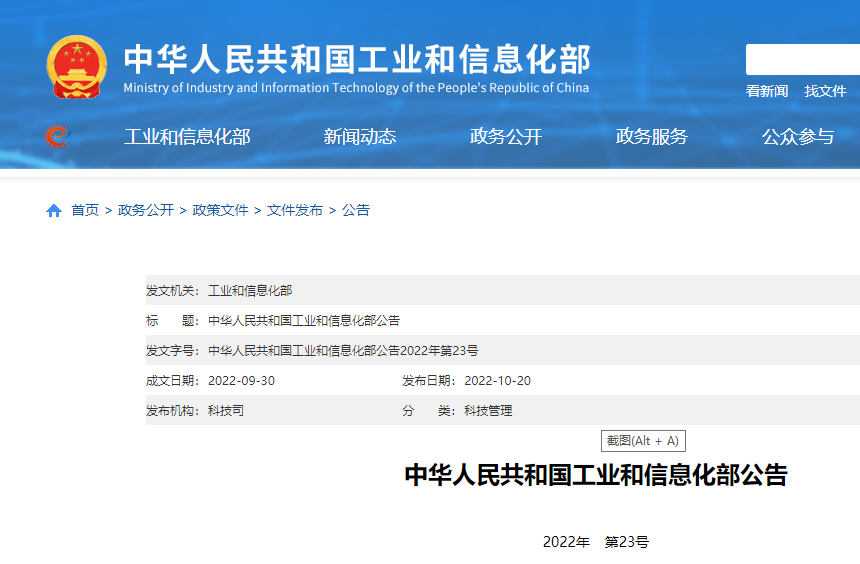Click the home icon in breadcrumb
The width and height of the screenshot is (860, 564).
54,211
